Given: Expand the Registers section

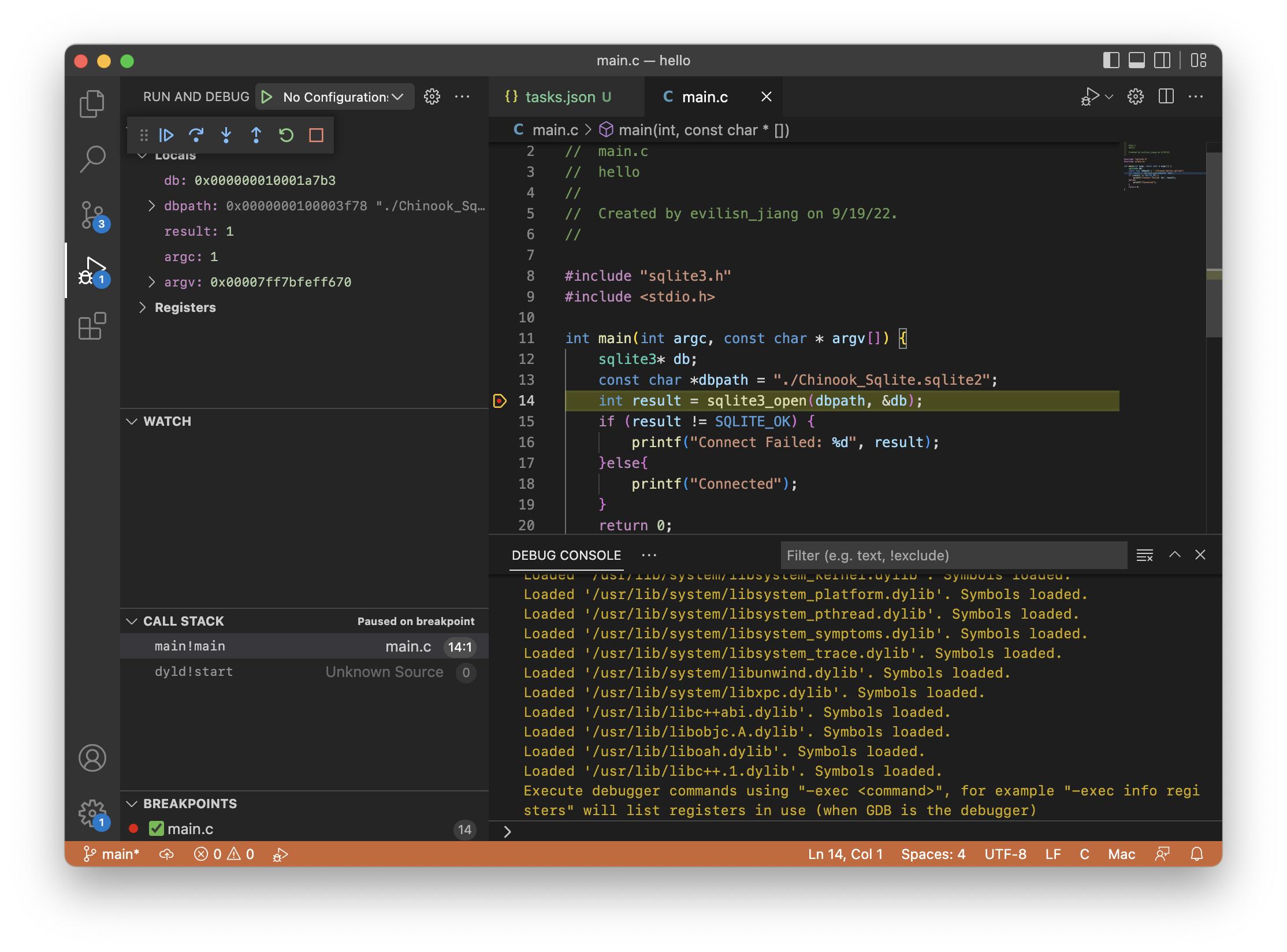Looking at the screenshot, I should point(142,308).
